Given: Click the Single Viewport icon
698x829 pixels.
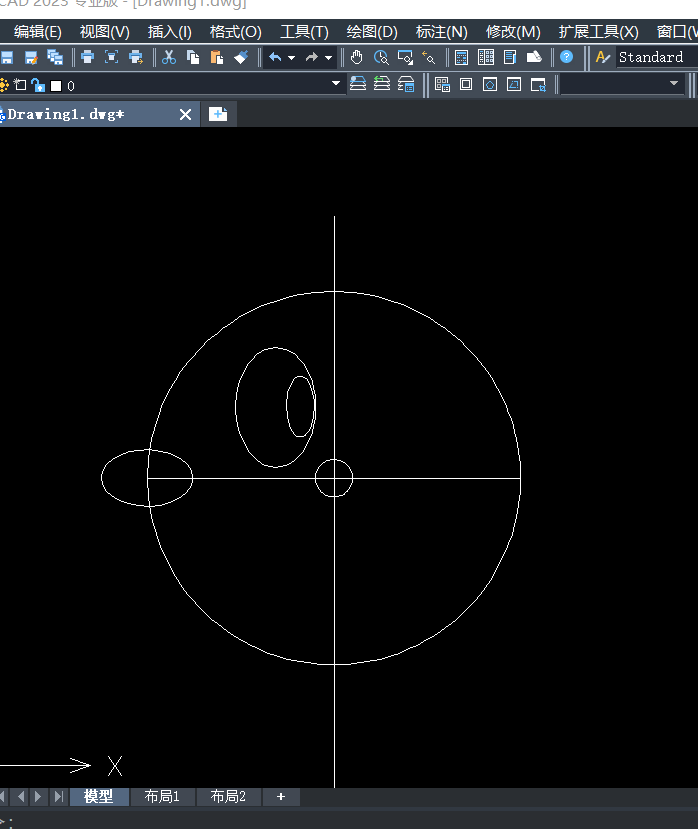Looking at the screenshot, I should [466, 85].
